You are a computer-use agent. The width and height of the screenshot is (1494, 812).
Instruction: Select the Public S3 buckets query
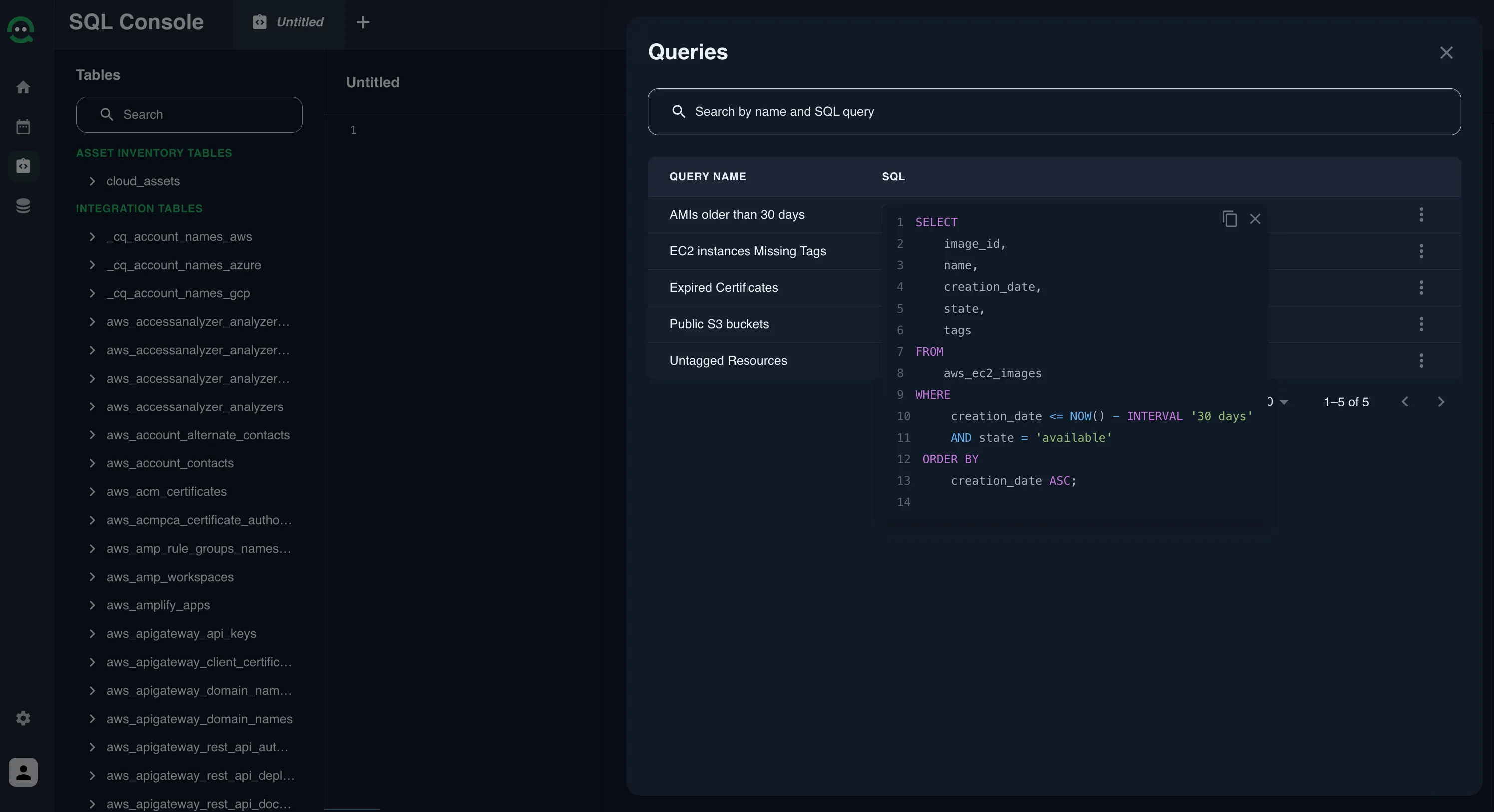coord(719,324)
